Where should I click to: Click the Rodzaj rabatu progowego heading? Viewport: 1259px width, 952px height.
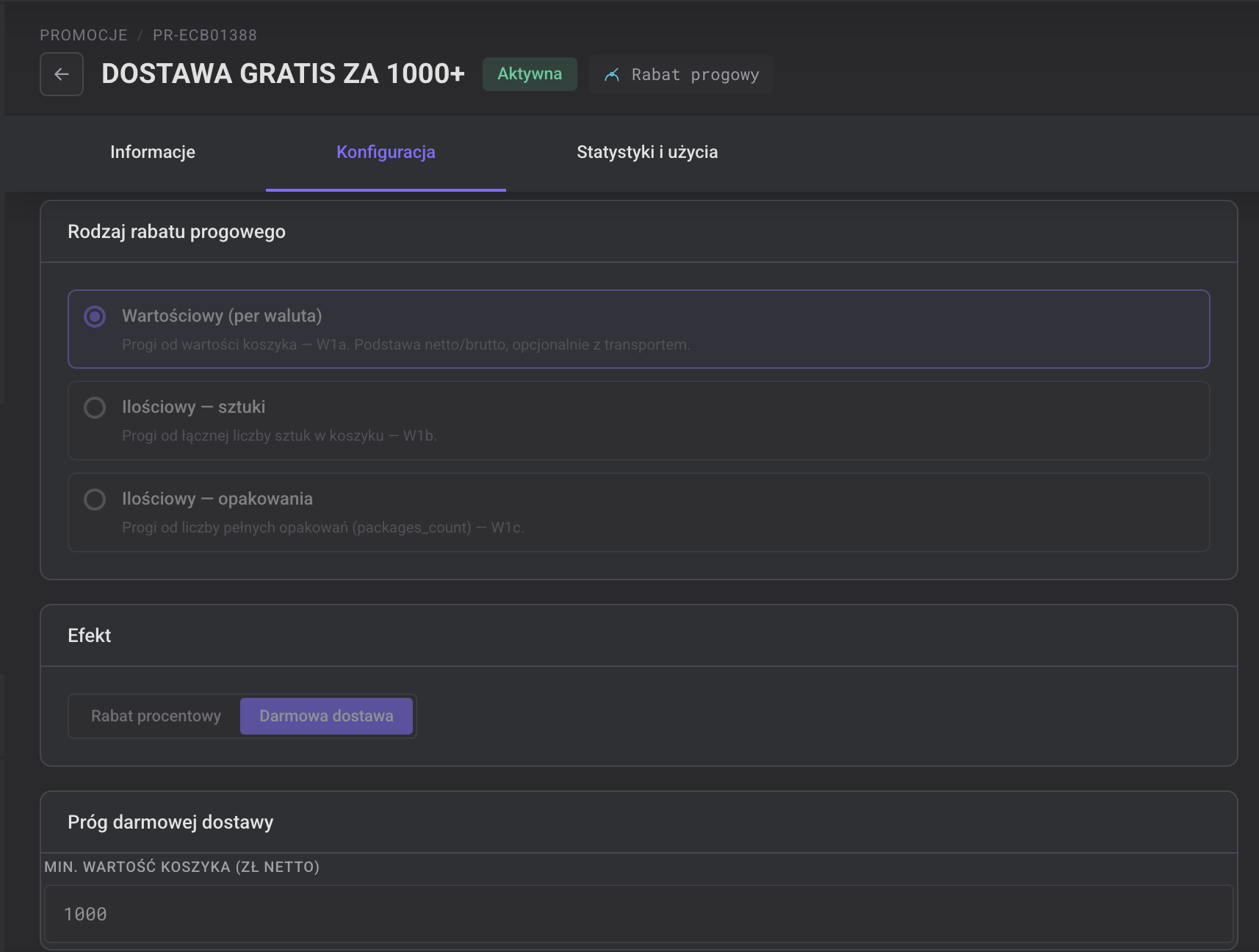click(176, 231)
